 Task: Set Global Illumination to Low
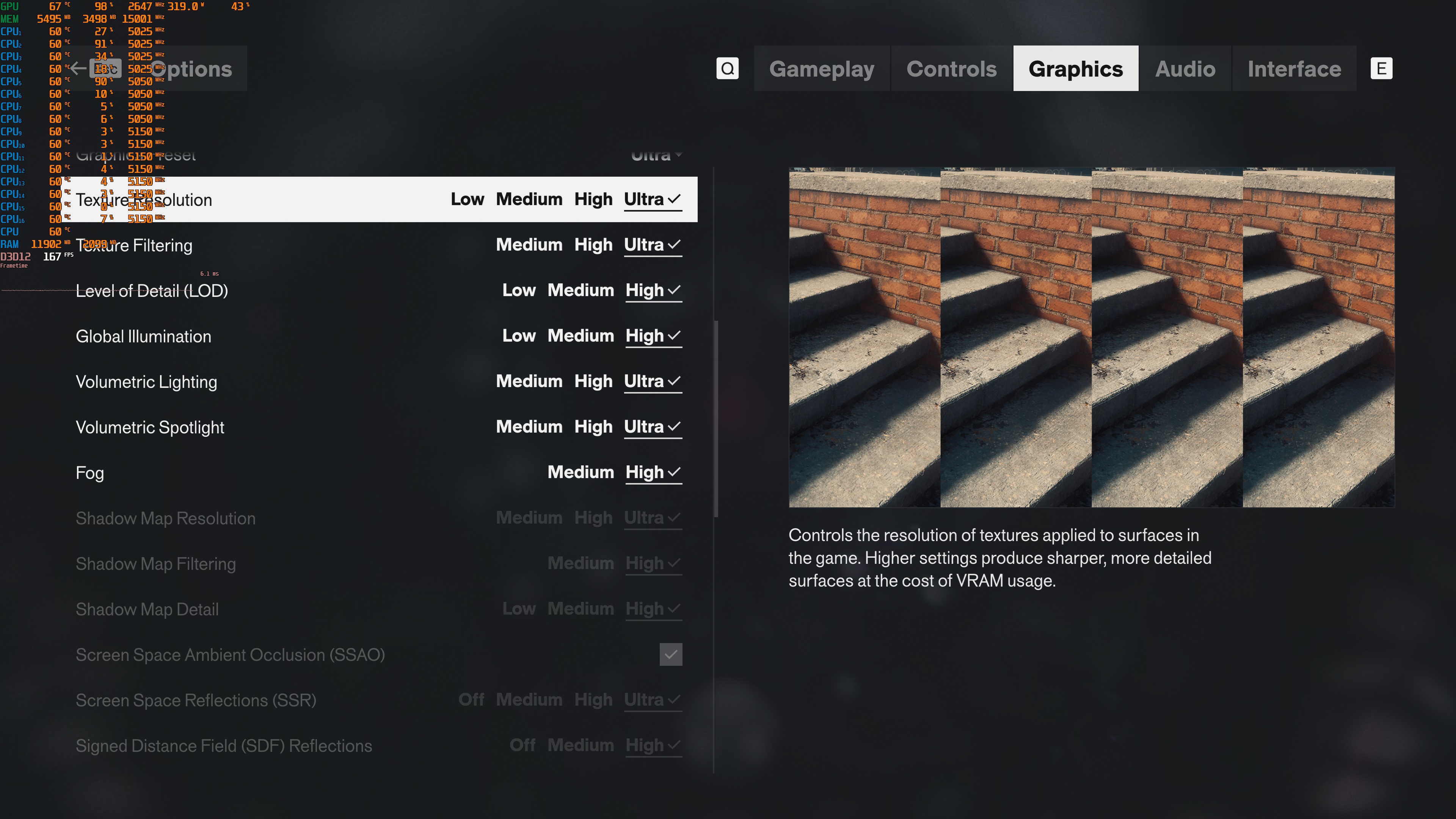click(x=518, y=336)
